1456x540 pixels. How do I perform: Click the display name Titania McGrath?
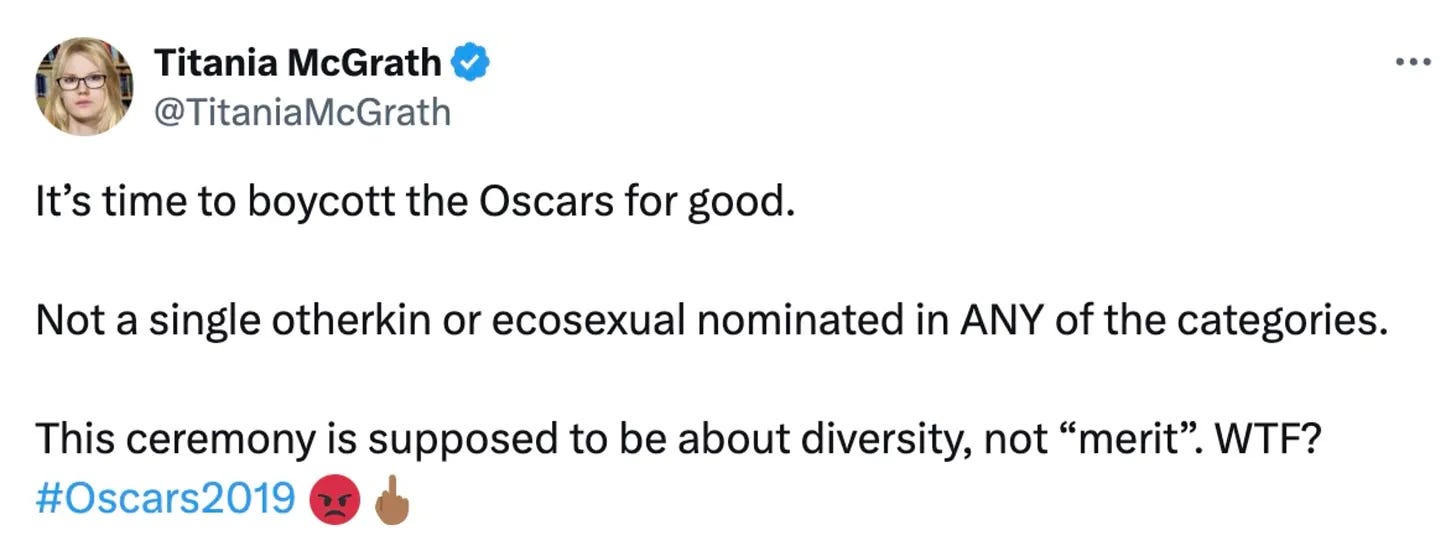click(x=298, y=63)
